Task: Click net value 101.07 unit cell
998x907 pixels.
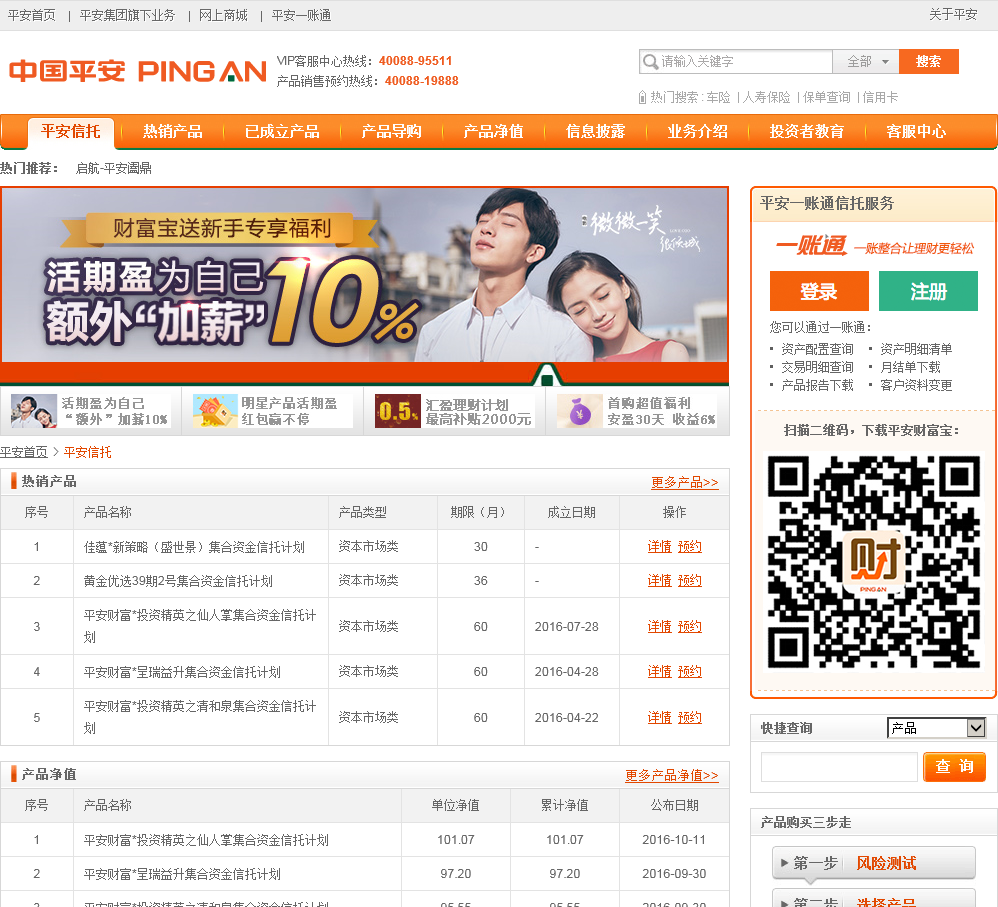Action: pyautogui.click(x=456, y=840)
